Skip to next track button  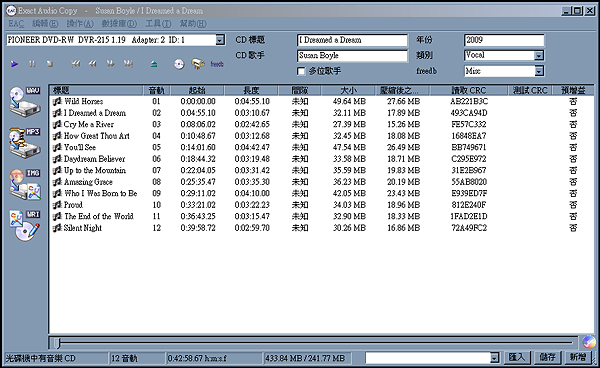point(128,64)
